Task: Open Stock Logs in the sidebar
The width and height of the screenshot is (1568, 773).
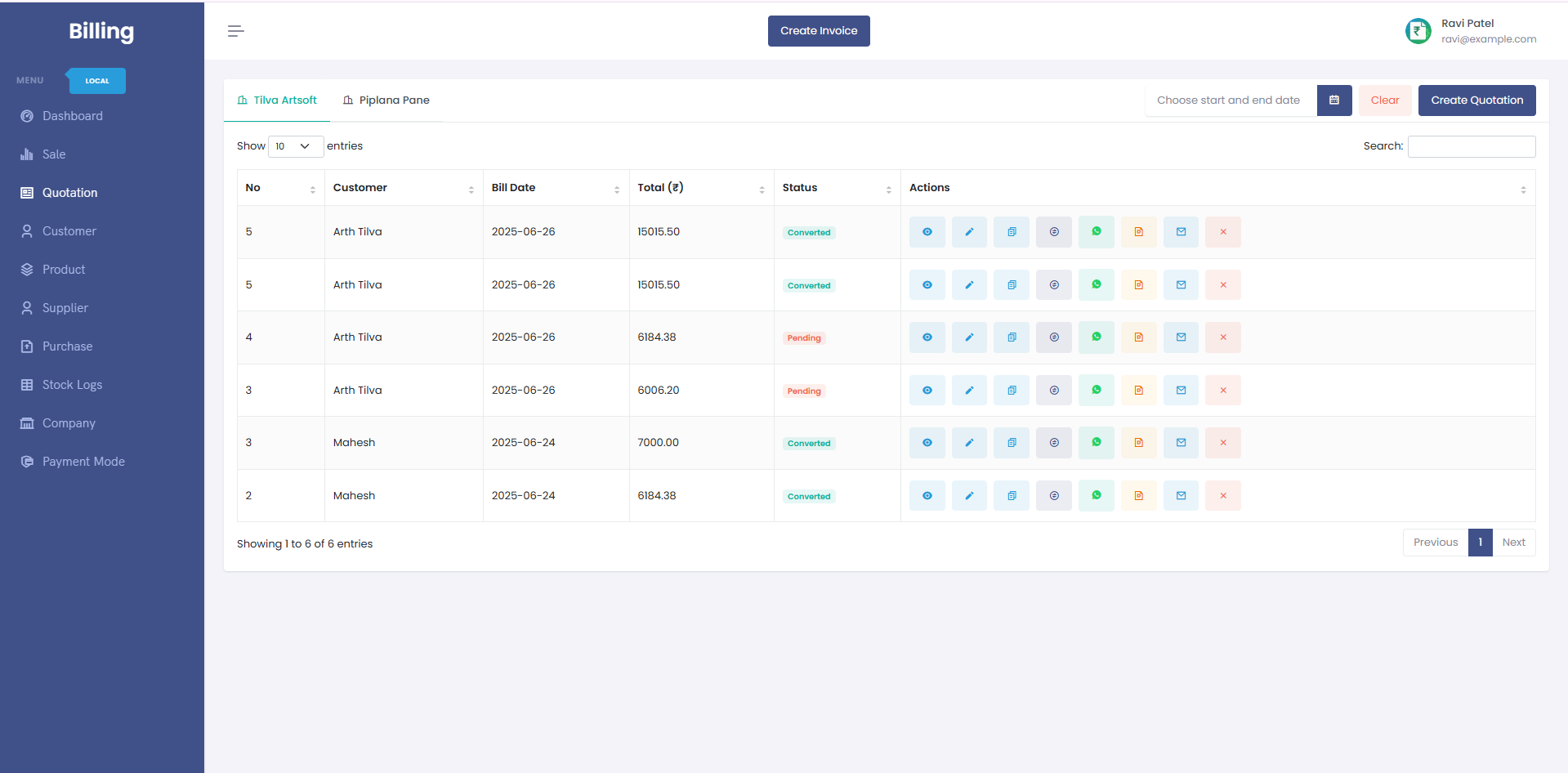Action: [72, 385]
